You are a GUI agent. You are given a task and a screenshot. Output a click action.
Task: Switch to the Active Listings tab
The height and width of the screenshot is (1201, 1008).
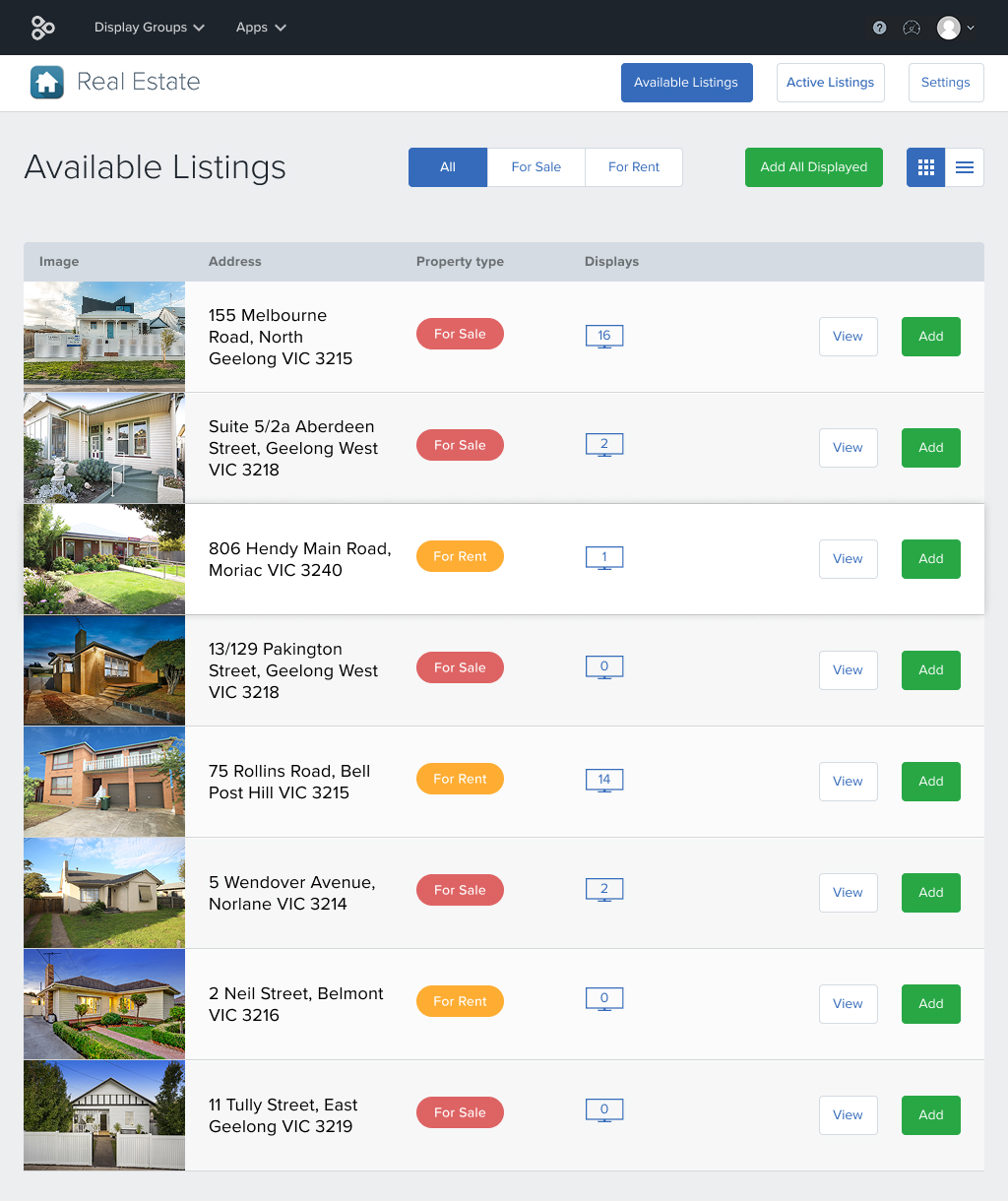point(830,83)
